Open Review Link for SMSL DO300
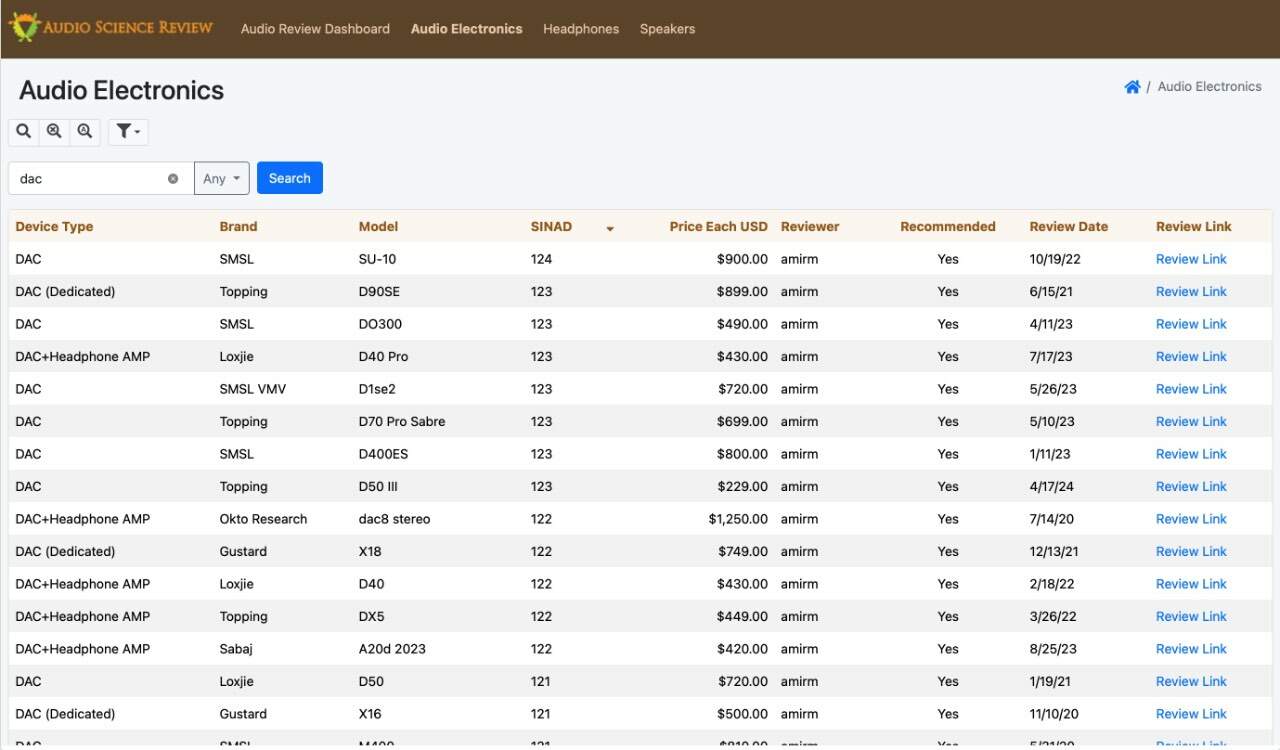The image size is (1280, 750). pos(1191,324)
